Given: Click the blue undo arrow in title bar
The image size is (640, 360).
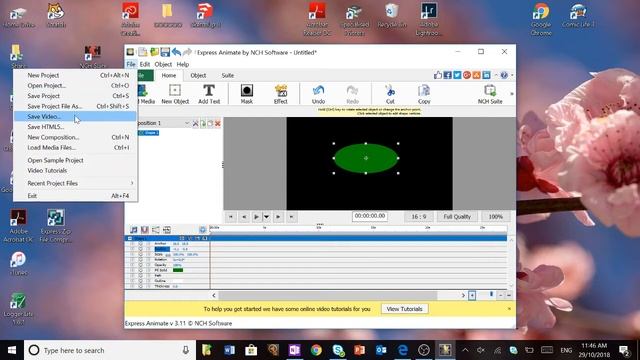Looking at the screenshot, I should (x=176, y=52).
